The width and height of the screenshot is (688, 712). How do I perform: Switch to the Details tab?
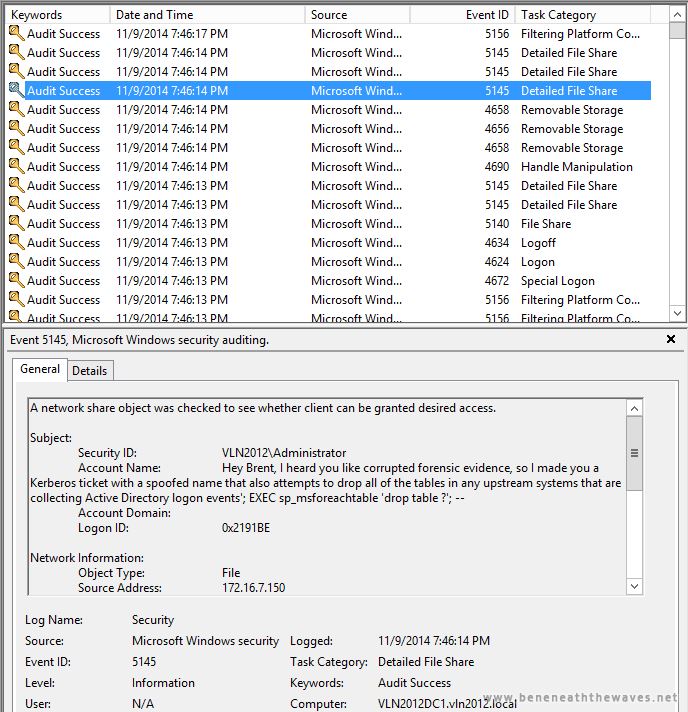89,371
